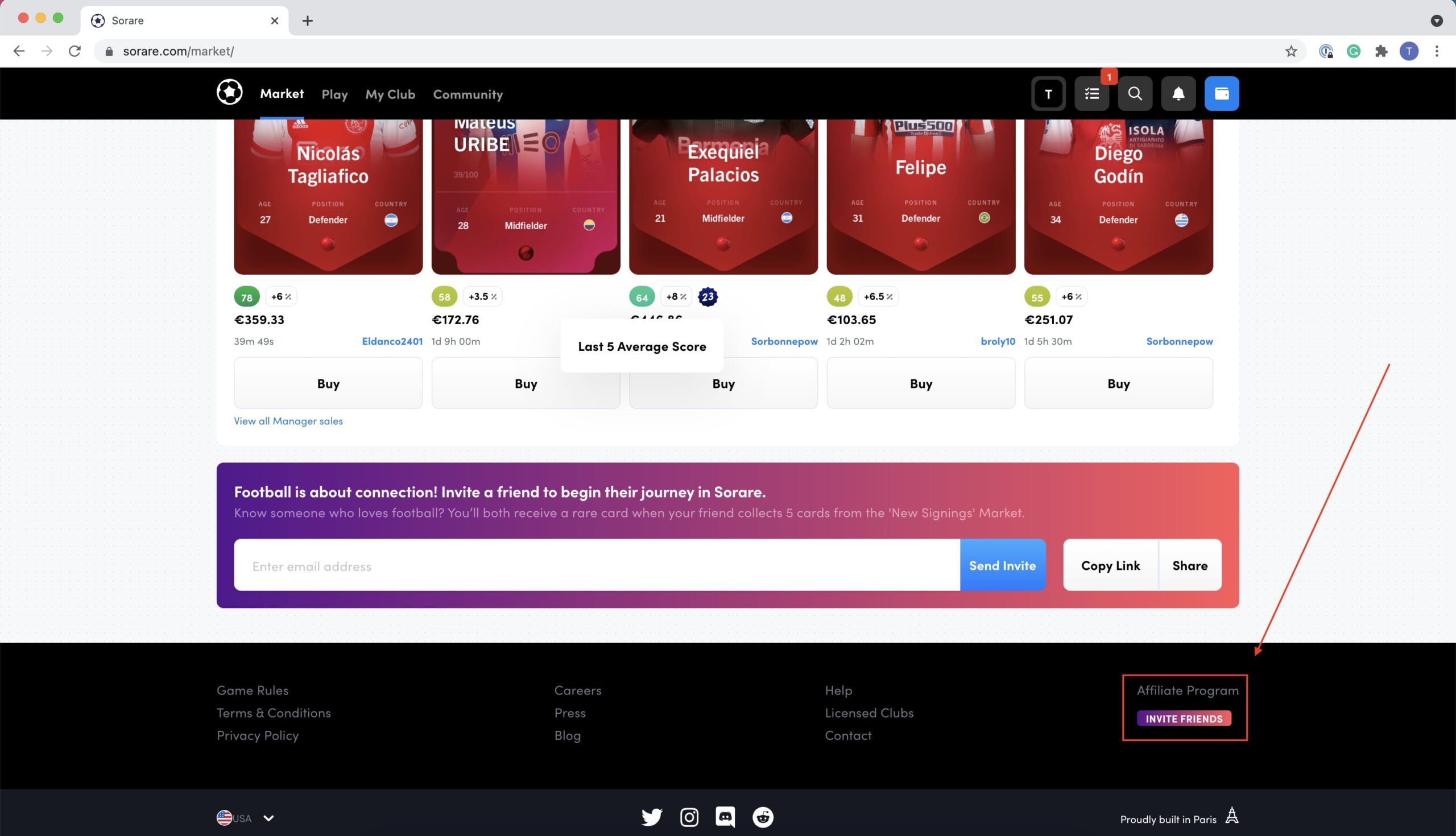Screen dimensions: 1456x836
Task: Click the INVITE FRIENDS button in footer
Action: tap(1184, 718)
